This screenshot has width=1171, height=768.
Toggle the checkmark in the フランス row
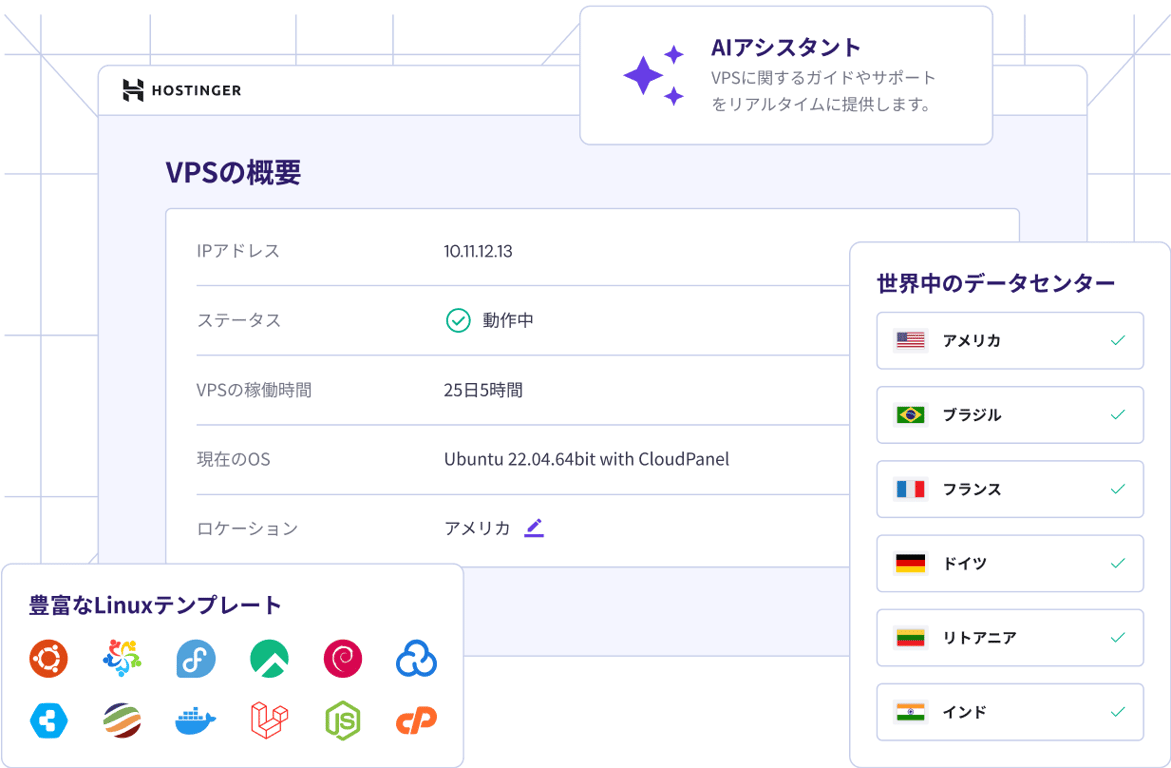click(1117, 489)
